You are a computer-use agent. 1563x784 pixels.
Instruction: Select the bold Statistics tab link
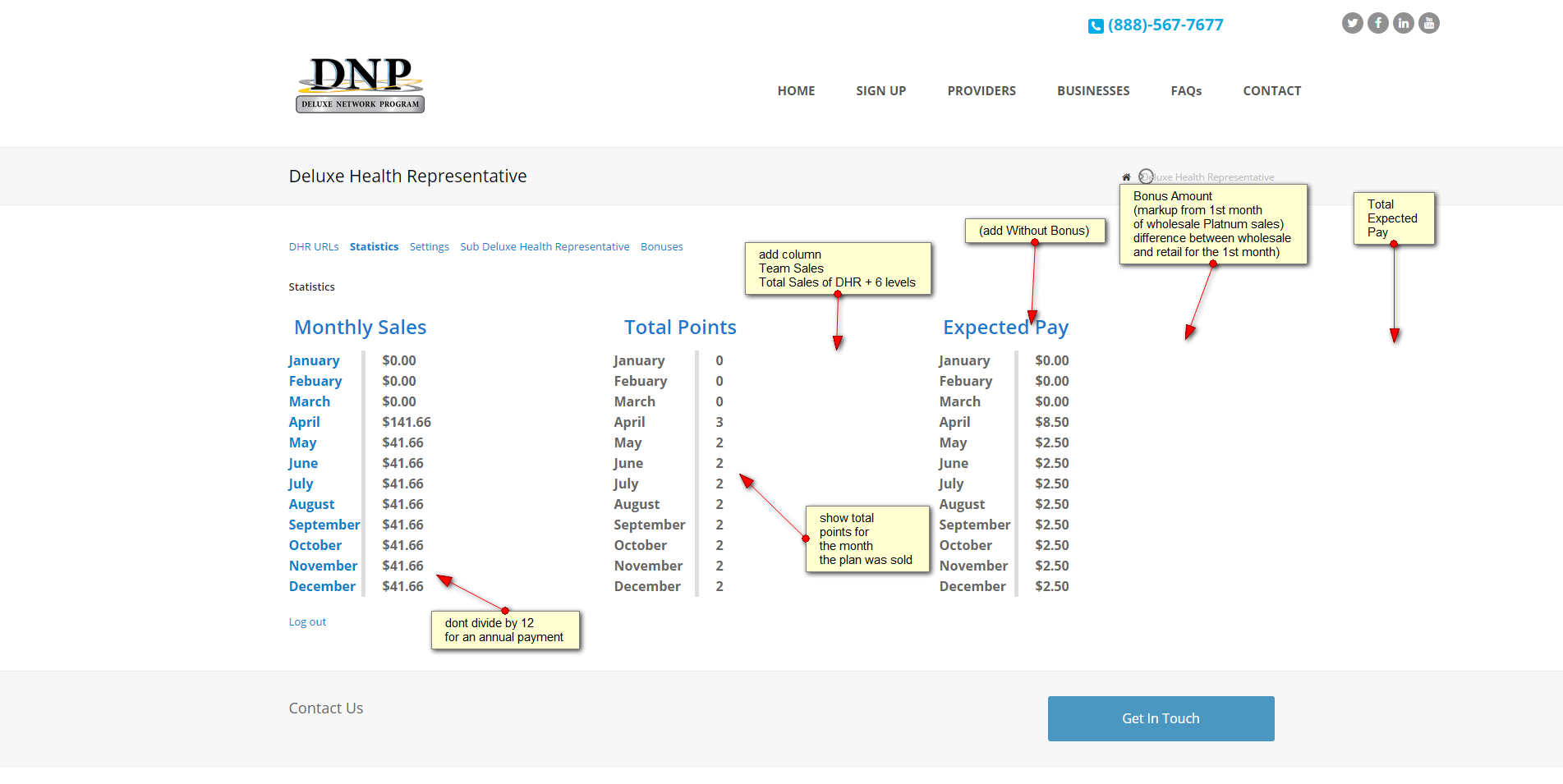point(374,247)
